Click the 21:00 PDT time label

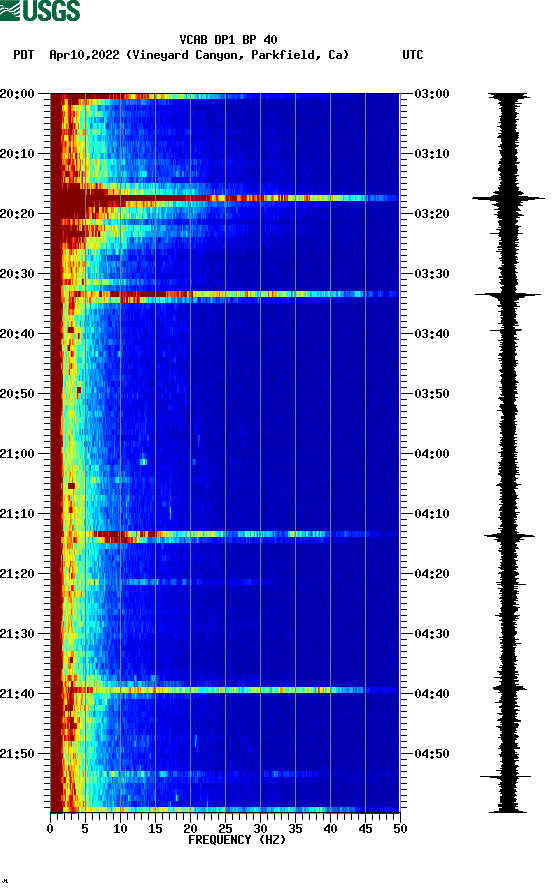pyautogui.click(x=17, y=454)
